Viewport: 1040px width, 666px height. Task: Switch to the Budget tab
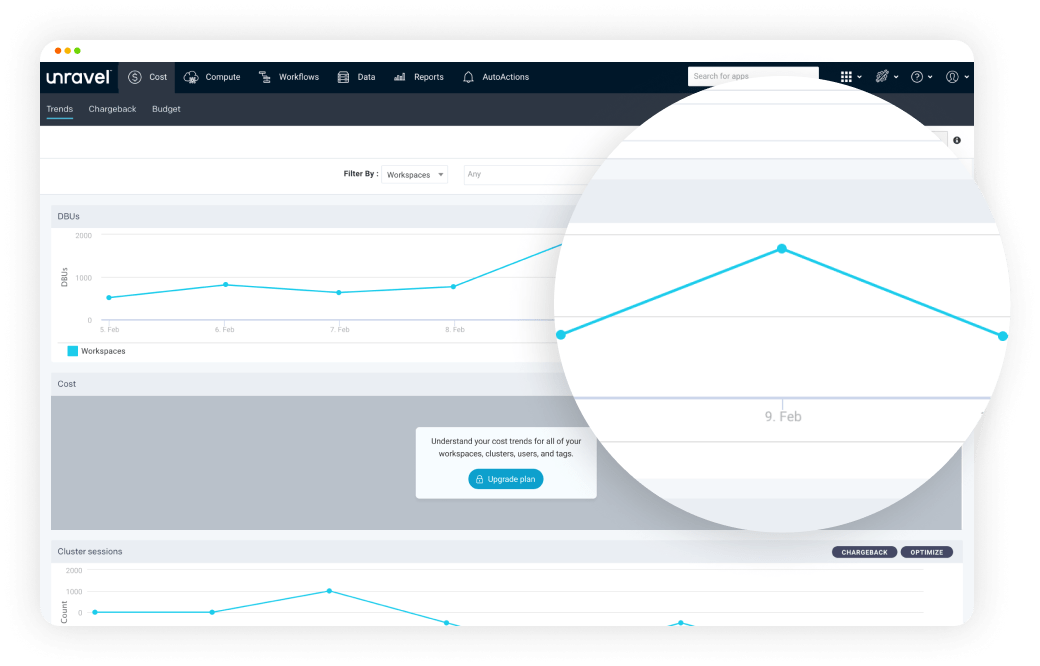tap(166, 109)
